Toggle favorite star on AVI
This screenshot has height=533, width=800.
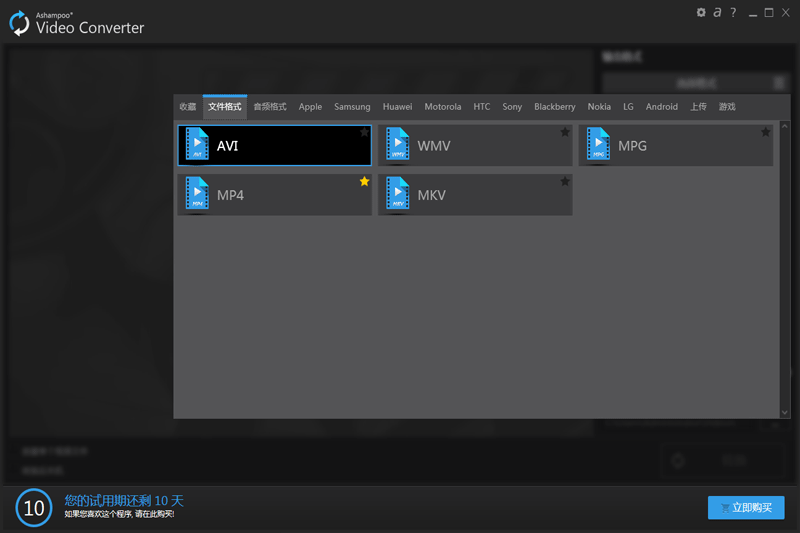[x=364, y=132]
